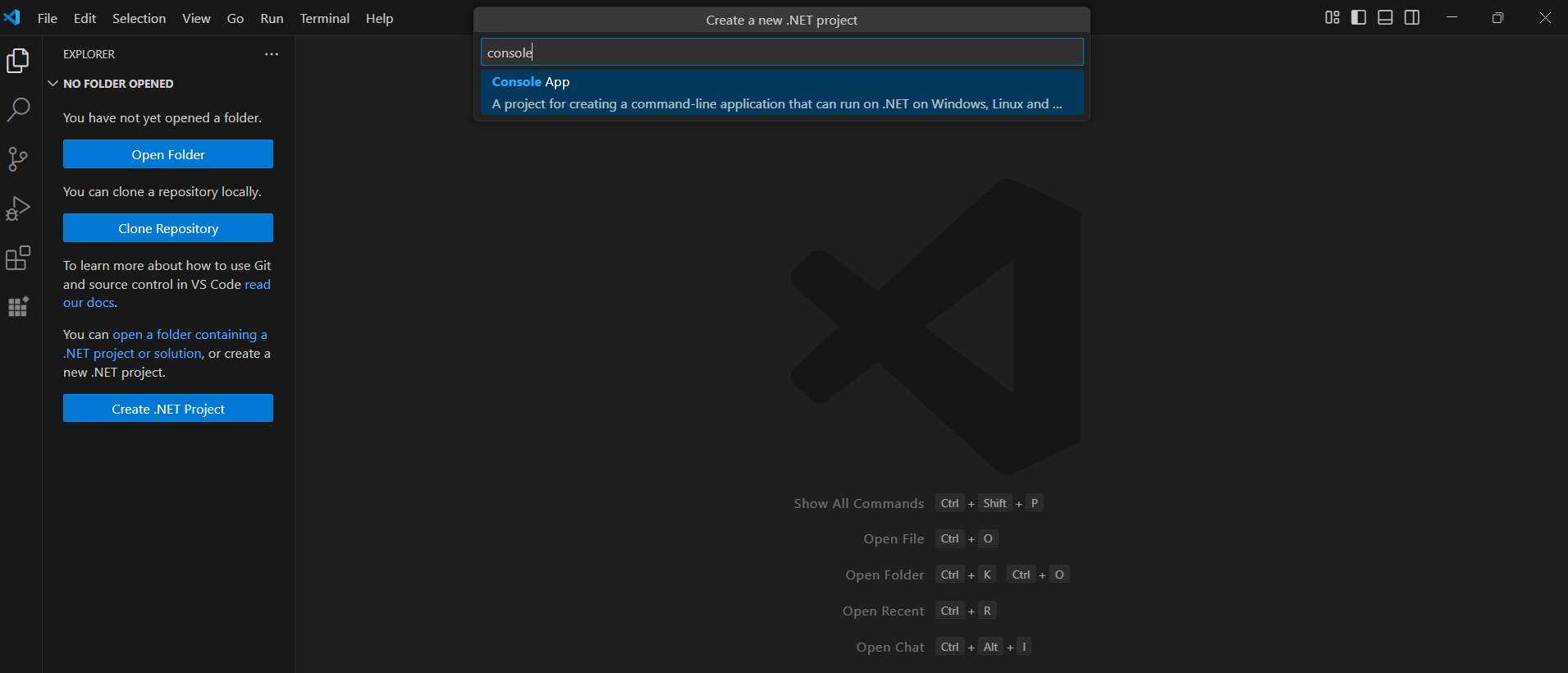This screenshot has height=673, width=1568.
Task: Click the bottom grid icon in activity bar
Action: [18, 307]
